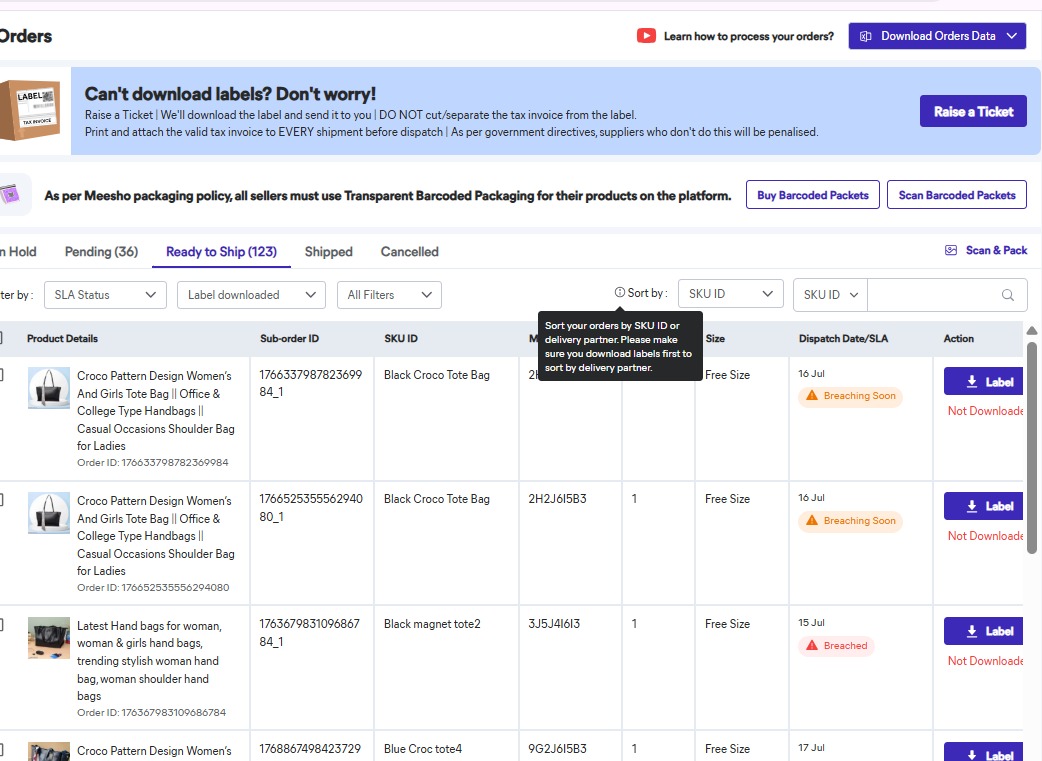
Task: Expand the Label downloaded dropdown
Action: (251, 295)
